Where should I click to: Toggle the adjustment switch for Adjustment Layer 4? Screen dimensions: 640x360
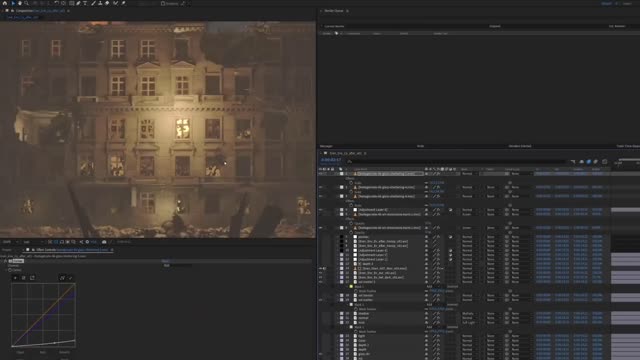click(x=451, y=250)
